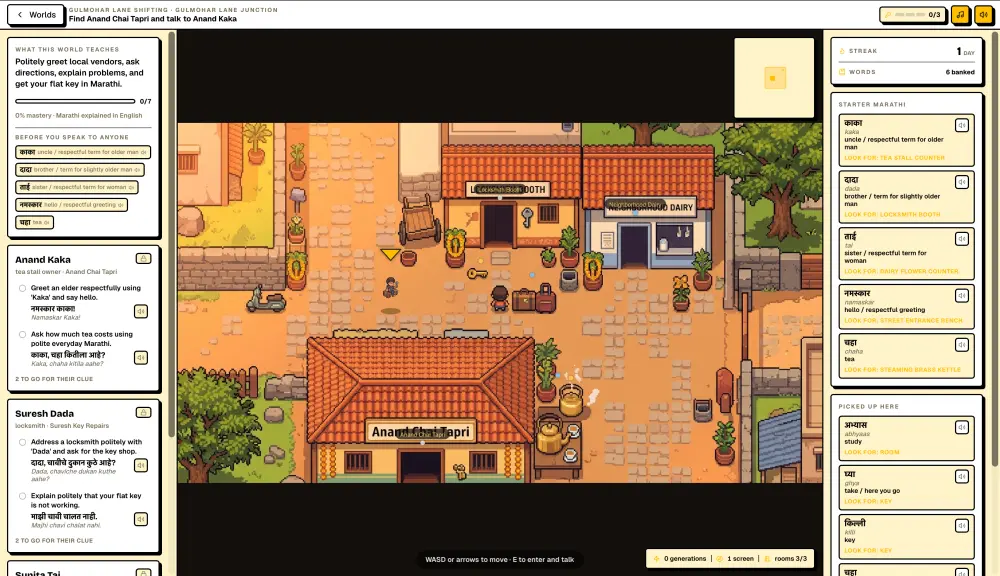The height and width of the screenshot is (576, 1000).
Task: Play pronunciation of Namaskar Kaka phrase
Action: [141, 311]
